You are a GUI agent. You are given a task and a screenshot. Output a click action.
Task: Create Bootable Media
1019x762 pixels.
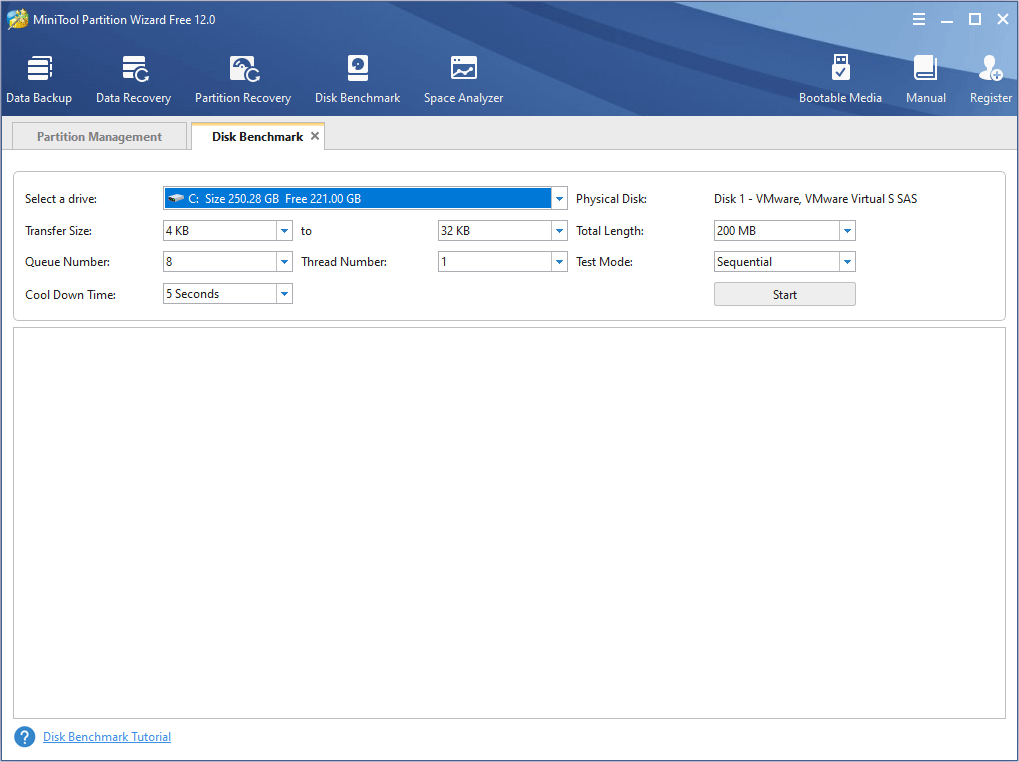[840, 79]
